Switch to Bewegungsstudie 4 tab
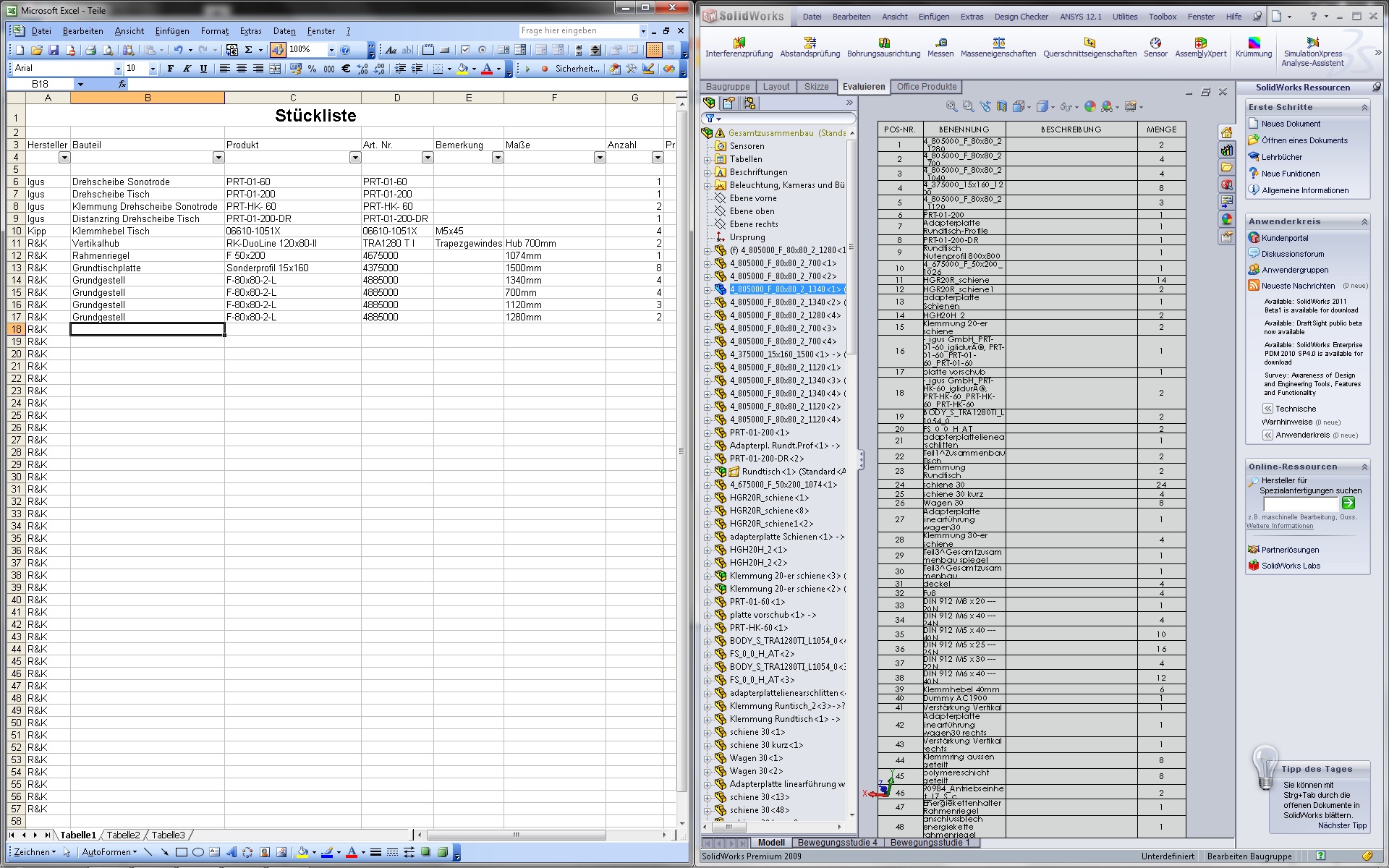 tap(837, 843)
